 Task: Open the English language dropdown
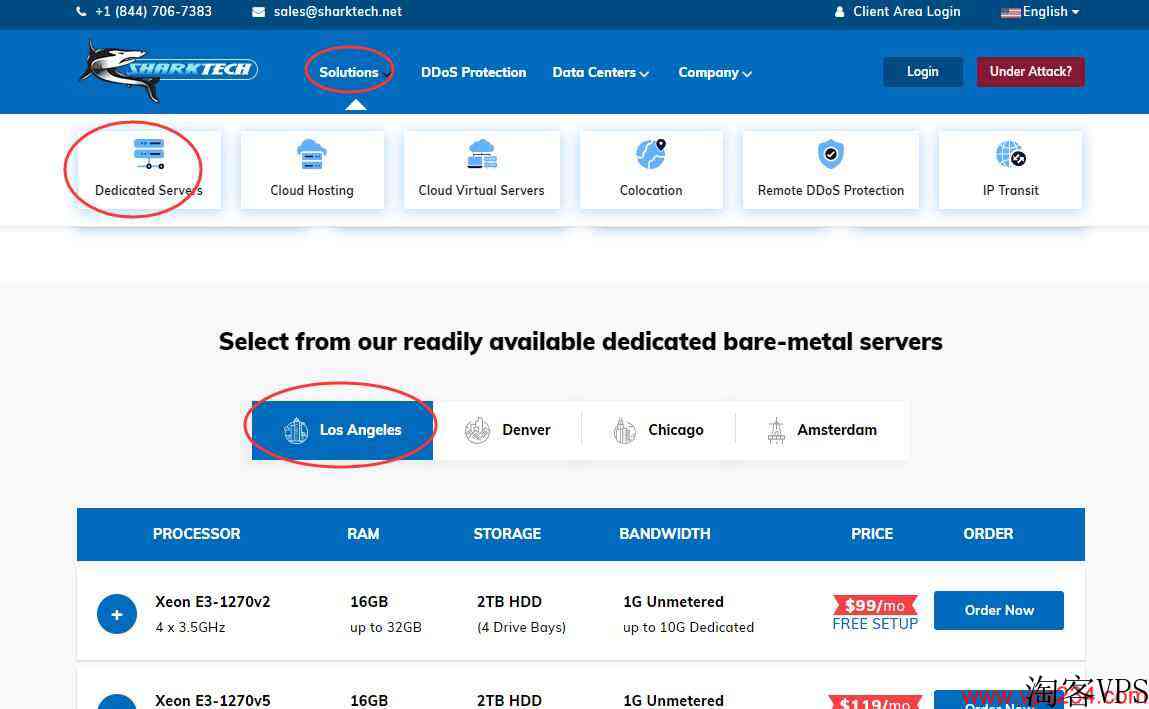pos(1040,12)
